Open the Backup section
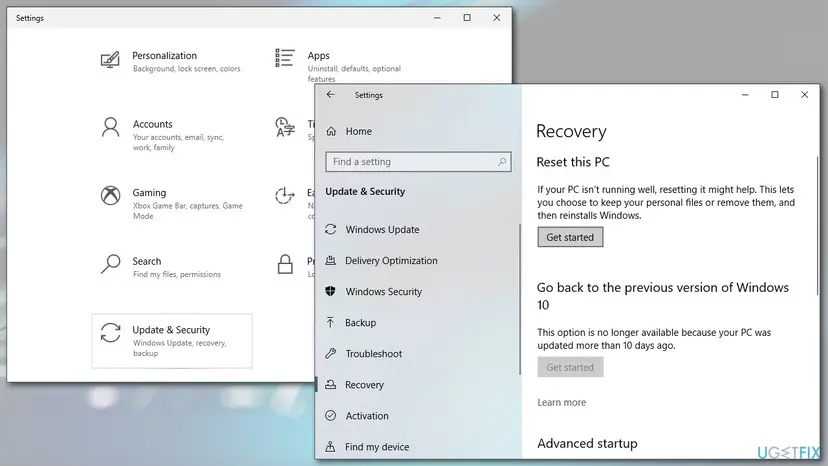The width and height of the screenshot is (828, 466). [361, 322]
